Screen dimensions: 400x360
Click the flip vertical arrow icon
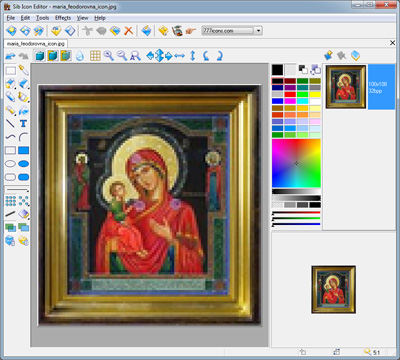pyautogui.click(x=193, y=56)
